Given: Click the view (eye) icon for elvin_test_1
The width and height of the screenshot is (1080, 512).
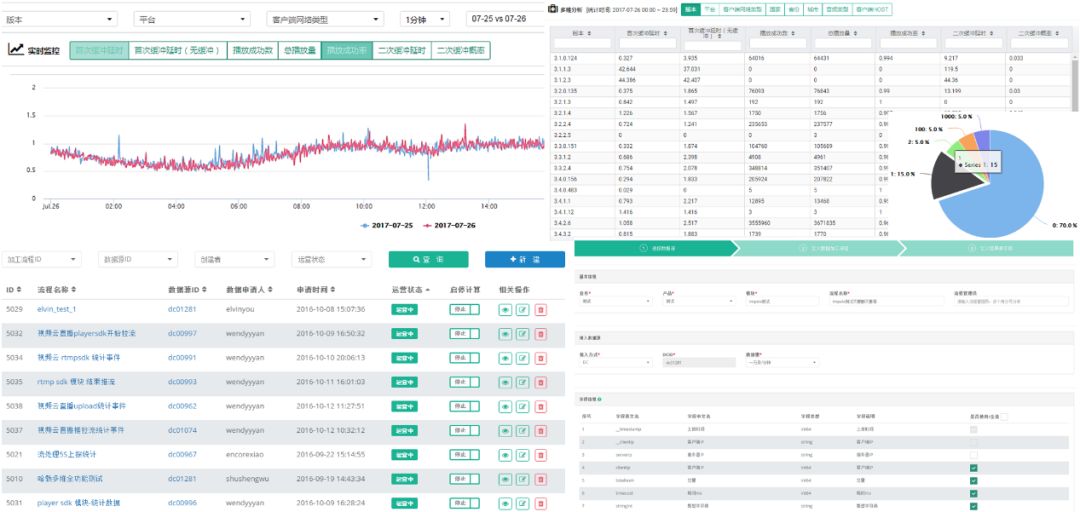Looking at the screenshot, I should click(x=505, y=309).
